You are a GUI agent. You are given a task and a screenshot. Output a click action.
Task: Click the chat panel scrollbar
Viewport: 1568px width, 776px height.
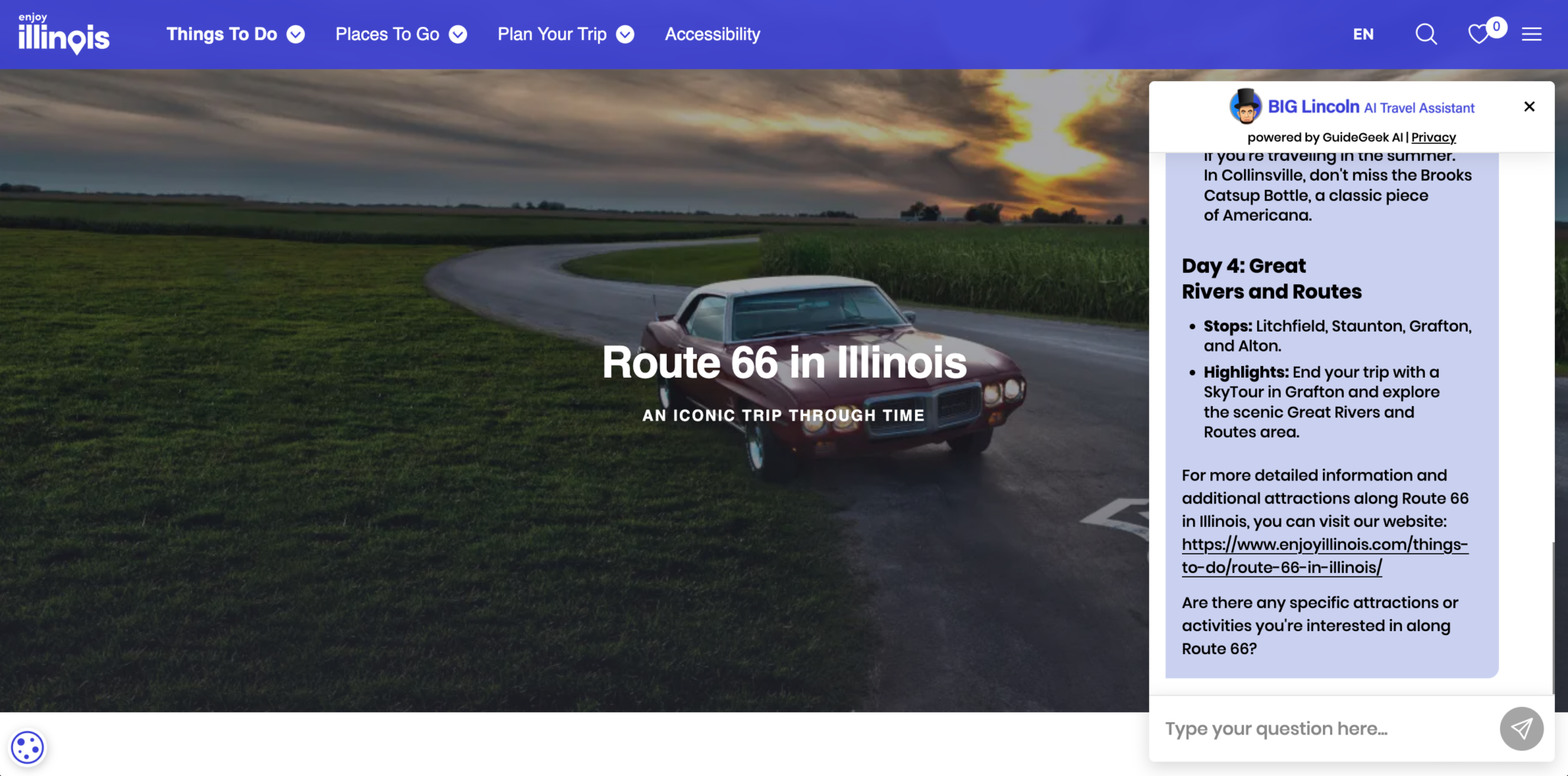(1553, 617)
